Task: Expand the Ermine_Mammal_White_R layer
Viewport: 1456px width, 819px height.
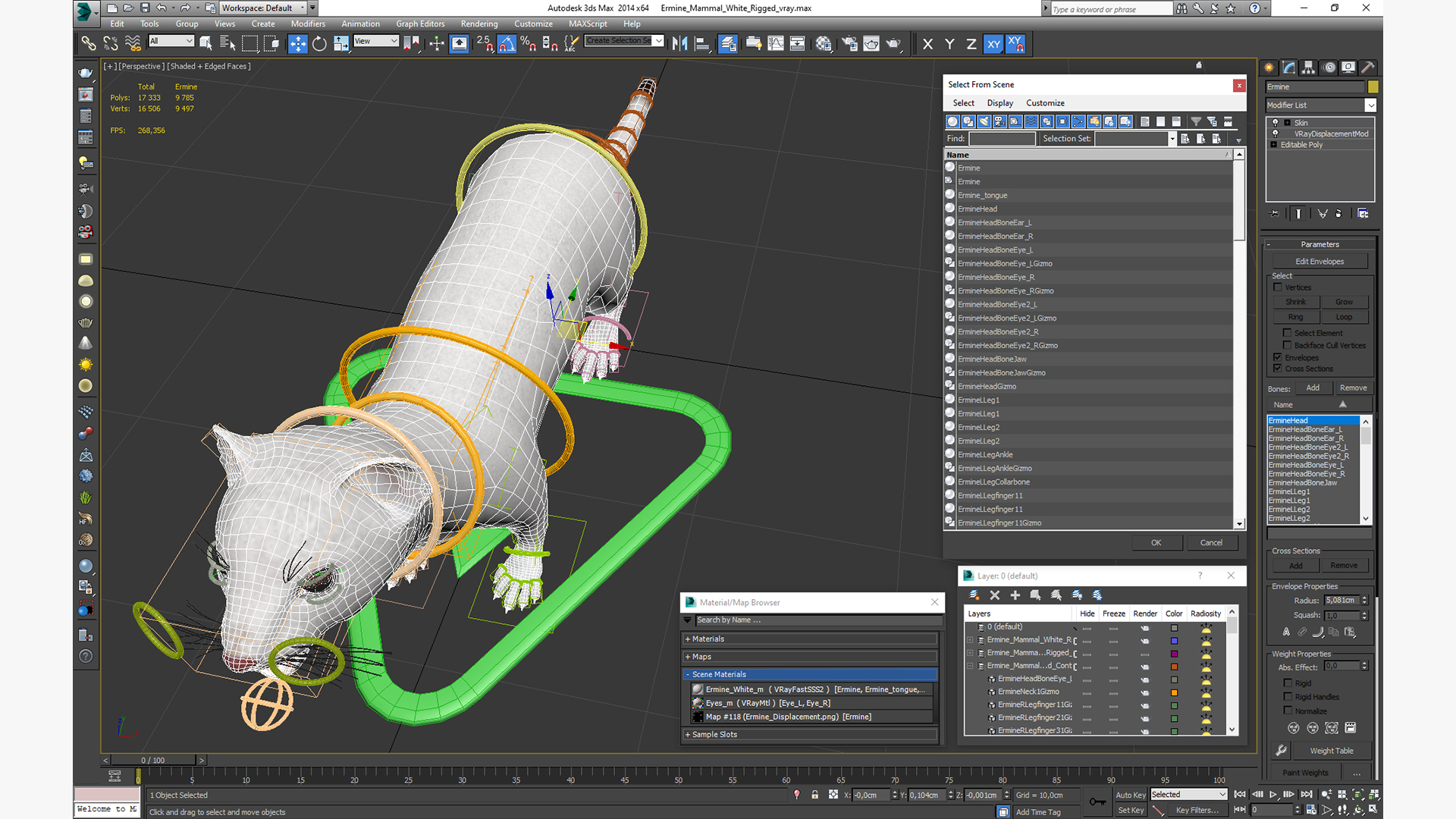Action: point(970,640)
